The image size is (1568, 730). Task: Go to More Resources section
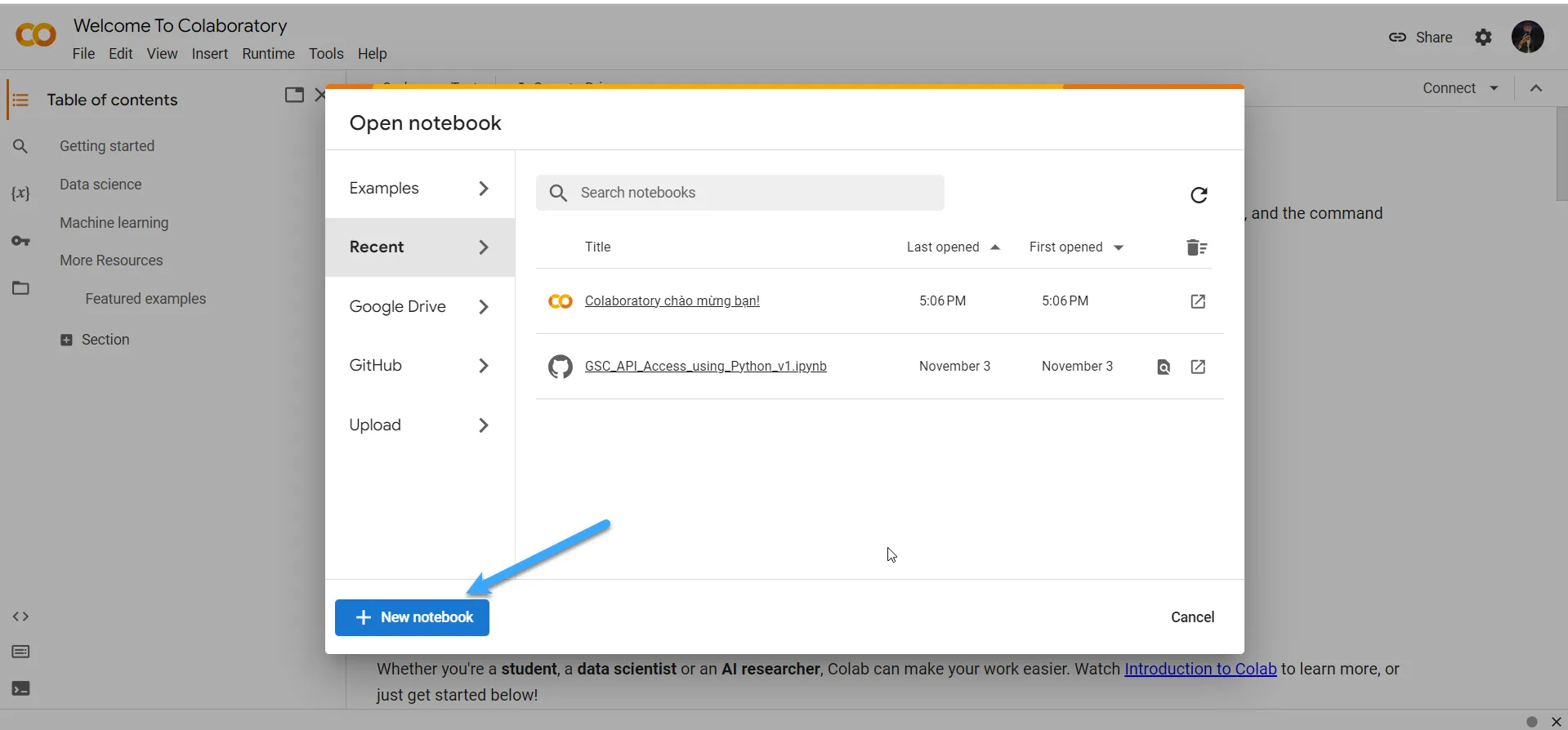111,260
